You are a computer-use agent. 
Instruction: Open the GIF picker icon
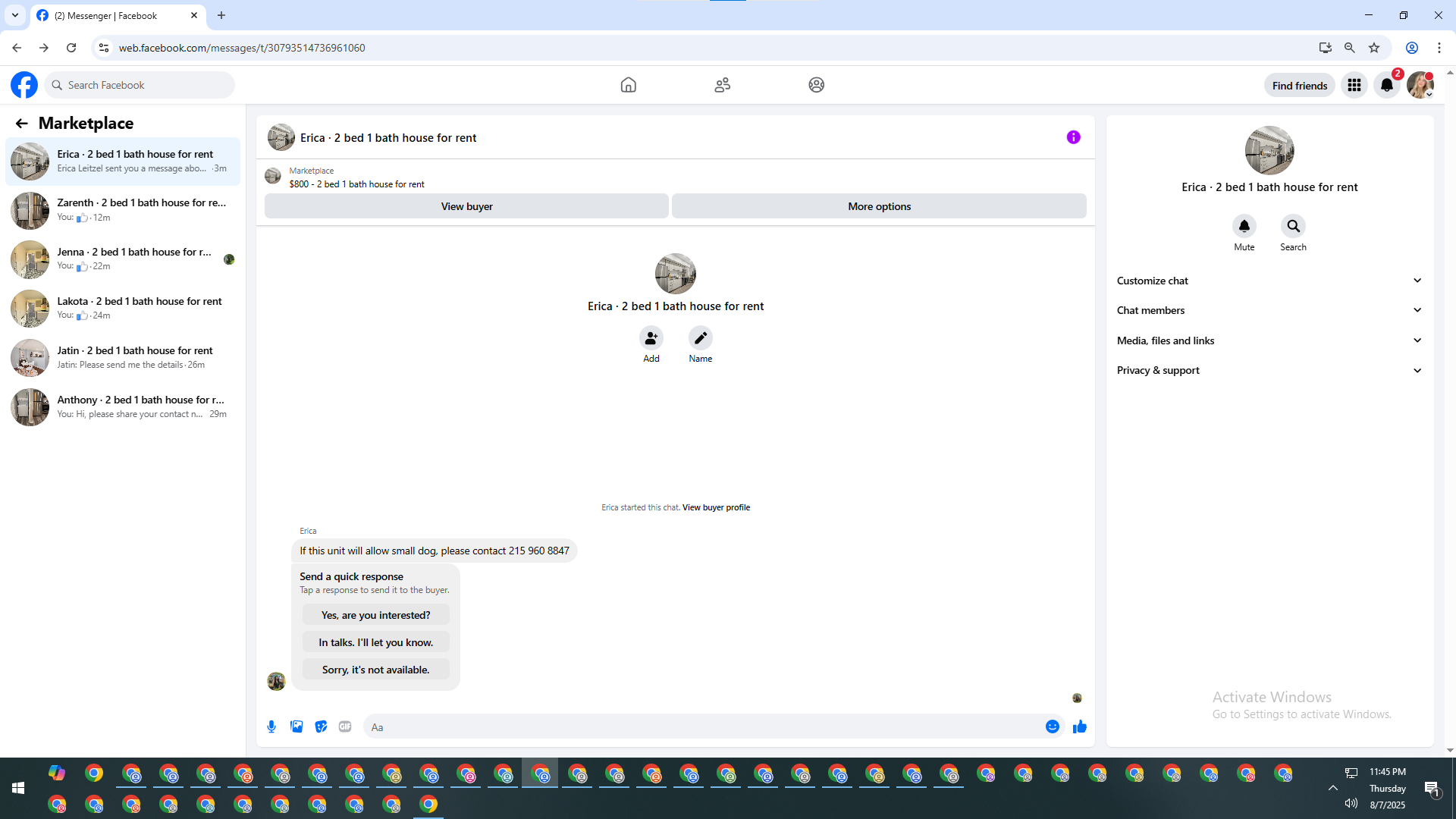pyautogui.click(x=345, y=726)
